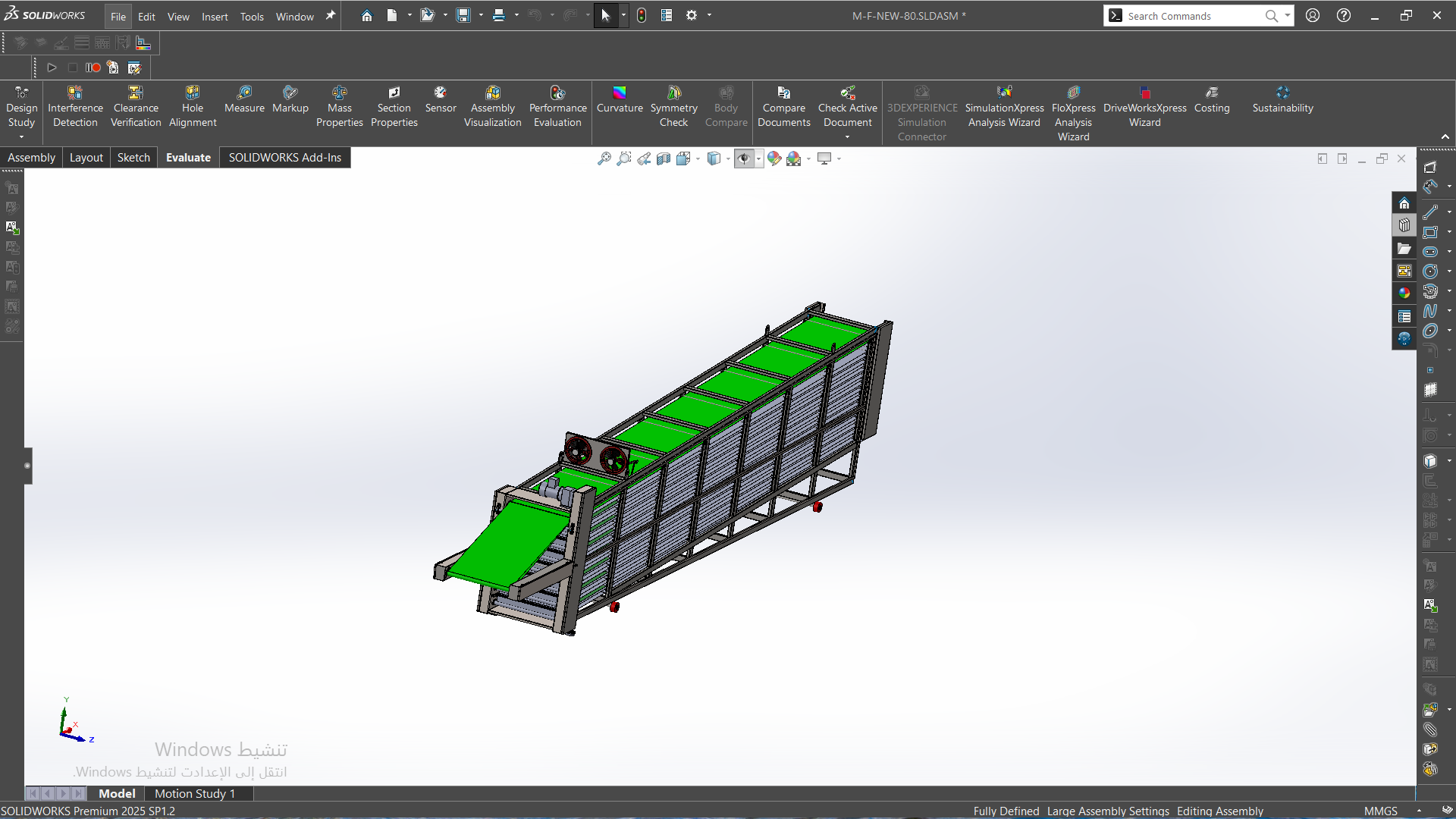The height and width of the screenshot is (819, 1456).
Task: Open Section Properties
Action: point(394,106)
